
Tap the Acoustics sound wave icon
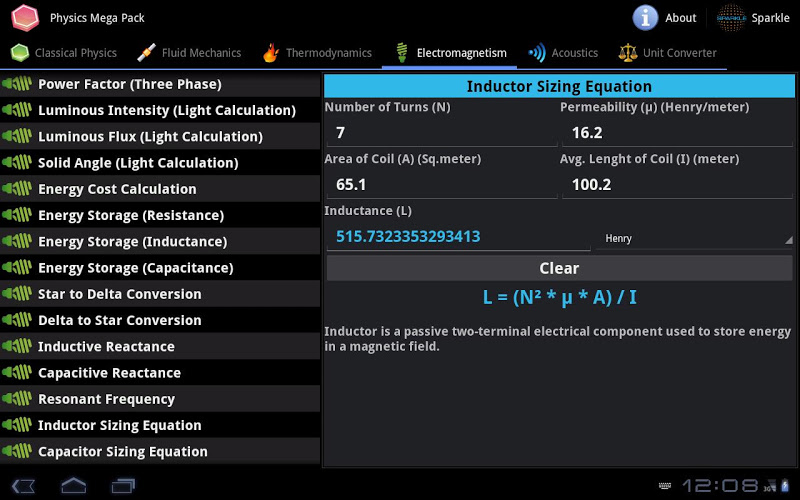537,53
